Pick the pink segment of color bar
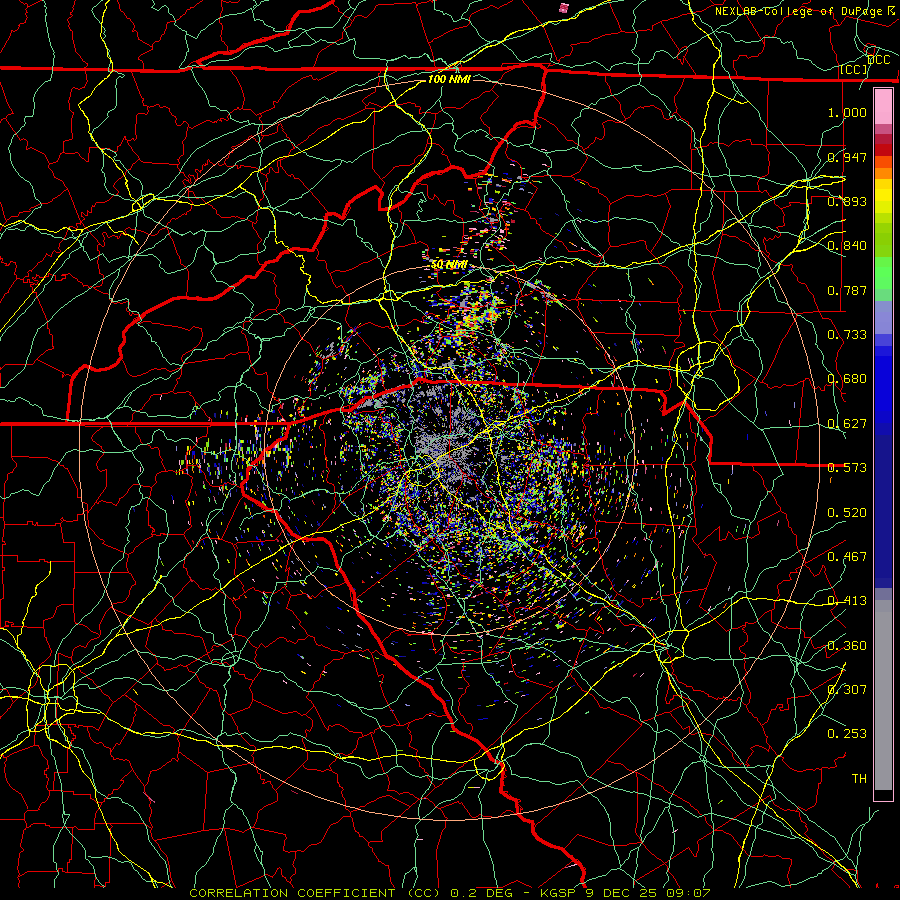The width and height of the screenshot is (900, 900). click(x=883, y=106)
